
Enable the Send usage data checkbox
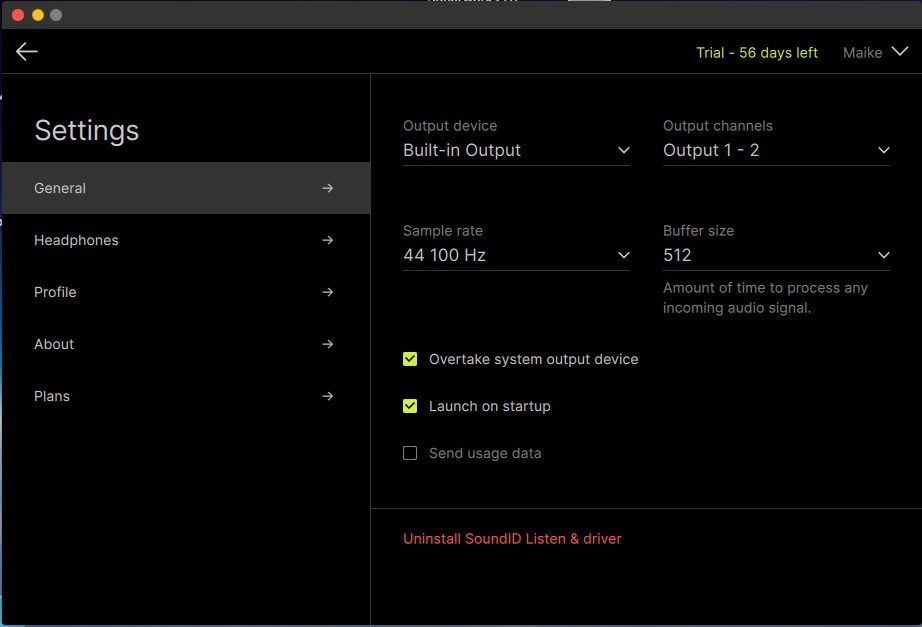point(410,453)
